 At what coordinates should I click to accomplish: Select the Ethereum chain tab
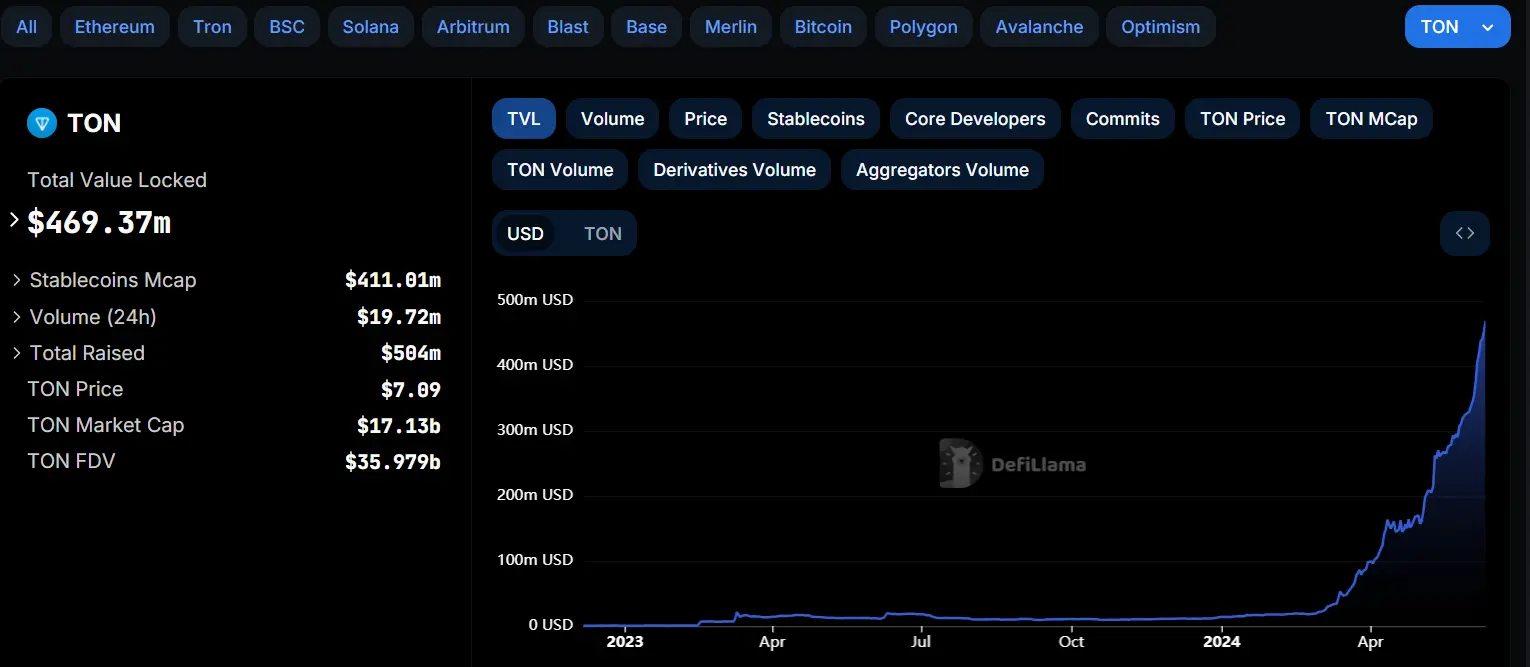click(x=114, y=27)
